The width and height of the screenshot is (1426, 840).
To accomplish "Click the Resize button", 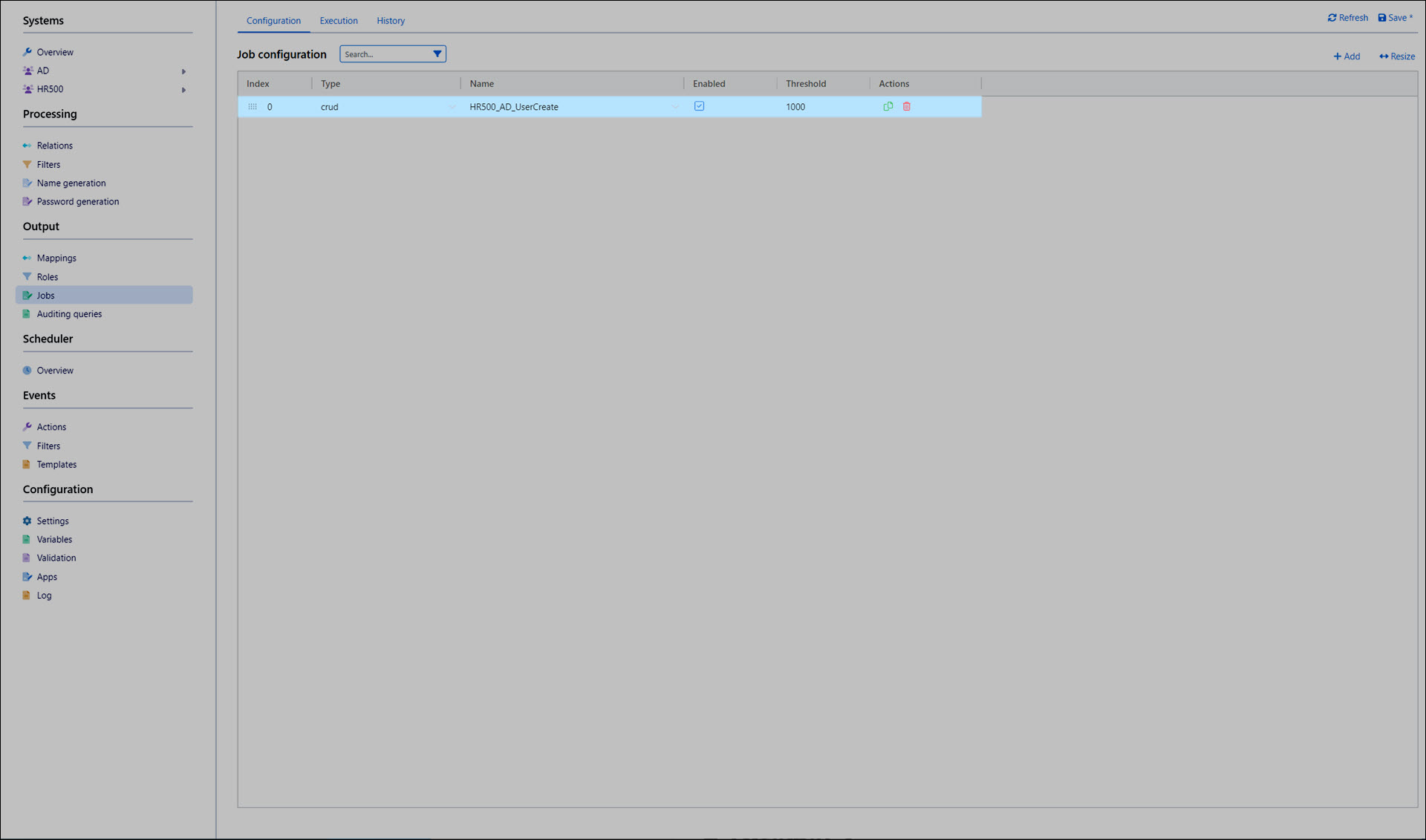I will point(1396,56).
